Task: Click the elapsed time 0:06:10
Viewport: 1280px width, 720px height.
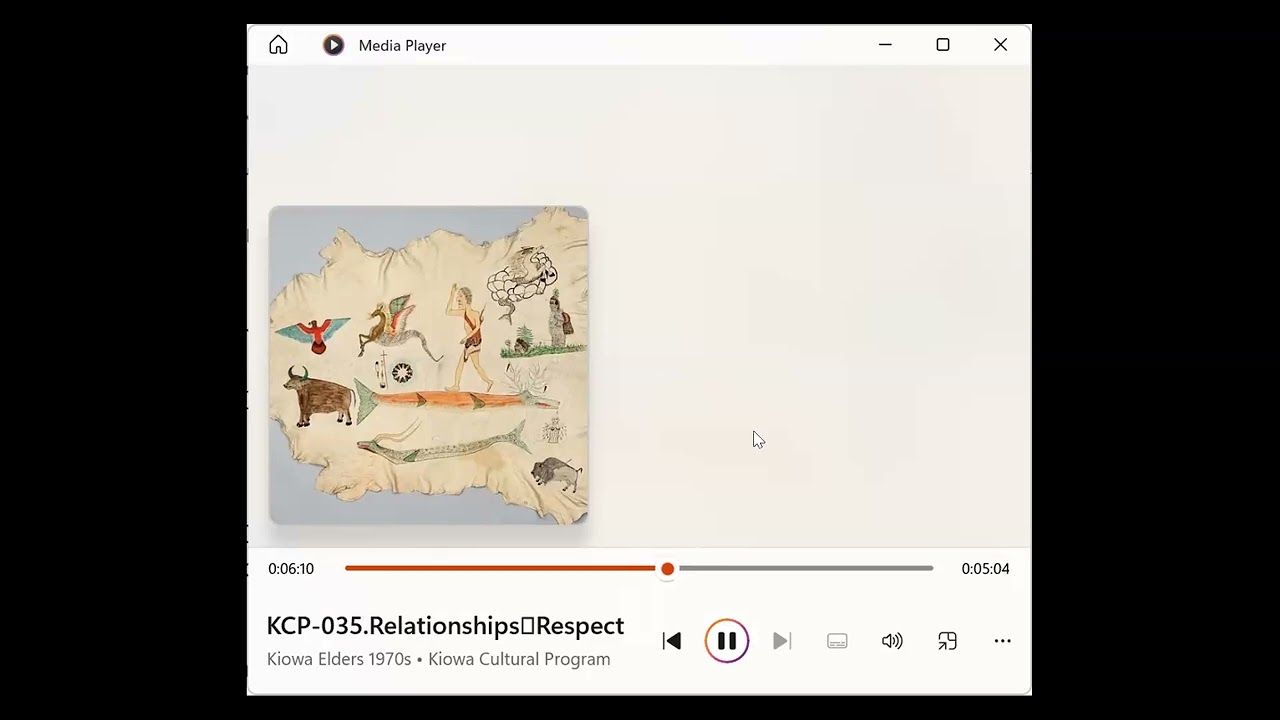Action: coord(291,569)
